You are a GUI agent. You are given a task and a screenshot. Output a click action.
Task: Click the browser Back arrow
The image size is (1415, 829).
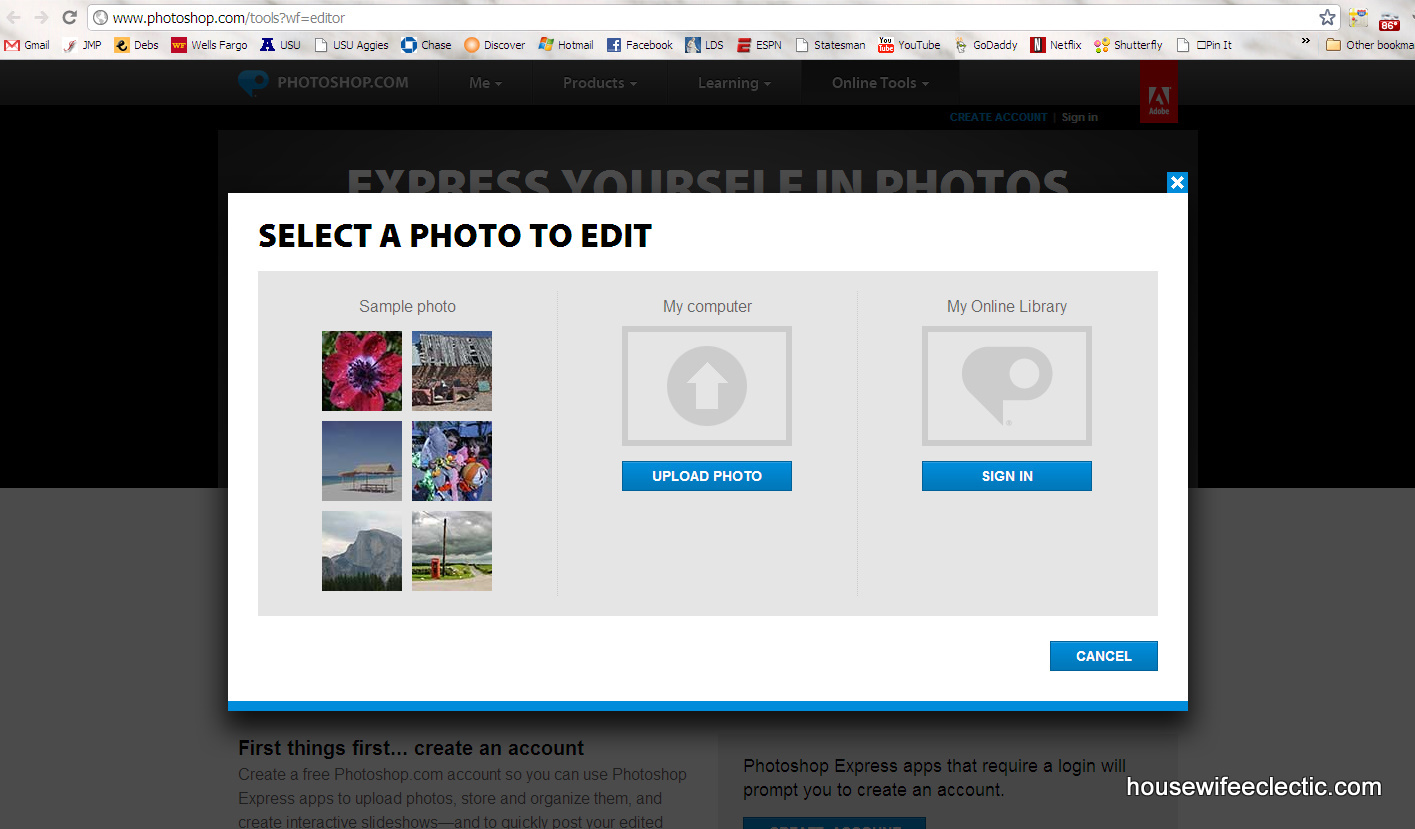pos(14,17)
